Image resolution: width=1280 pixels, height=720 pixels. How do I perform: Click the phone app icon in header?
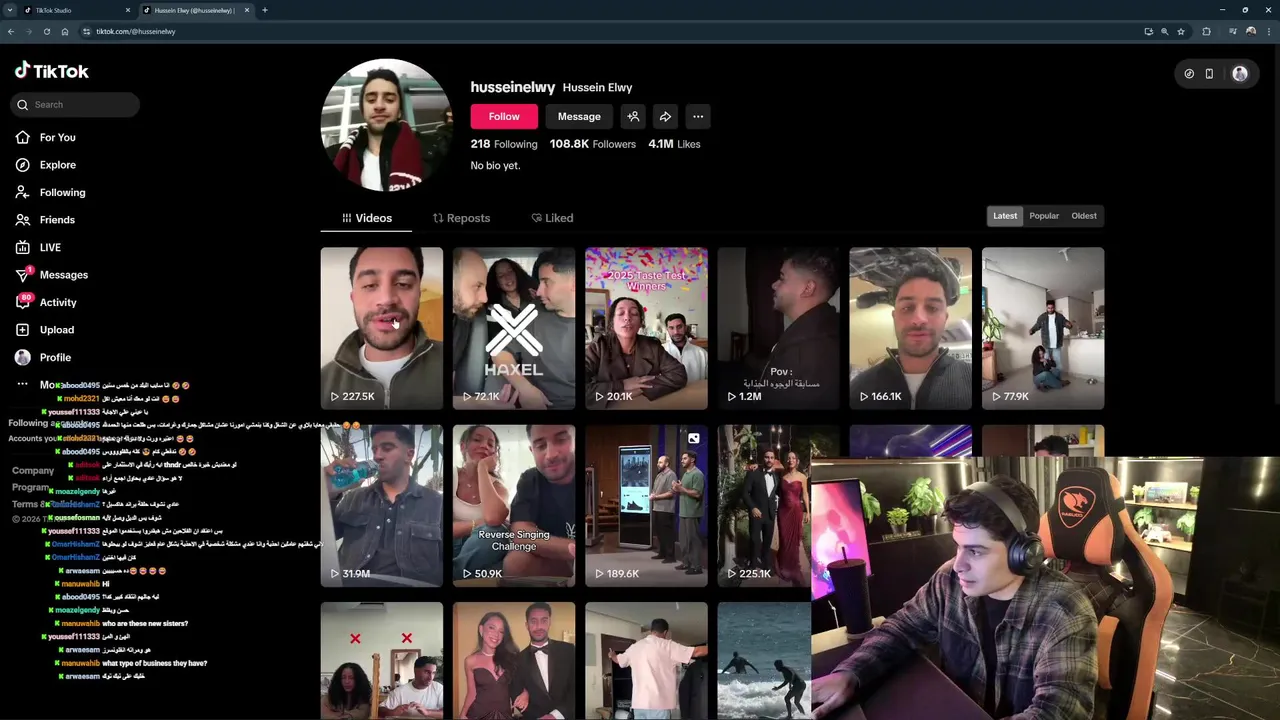(x=1209, y=73)
